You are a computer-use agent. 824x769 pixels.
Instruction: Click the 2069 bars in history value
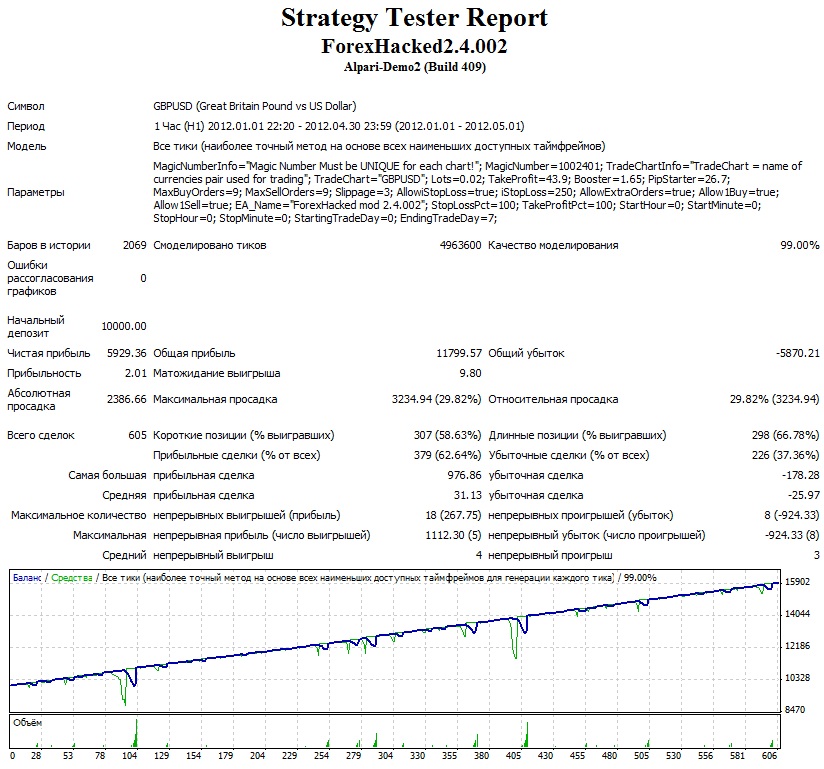[x=135, y=245]
